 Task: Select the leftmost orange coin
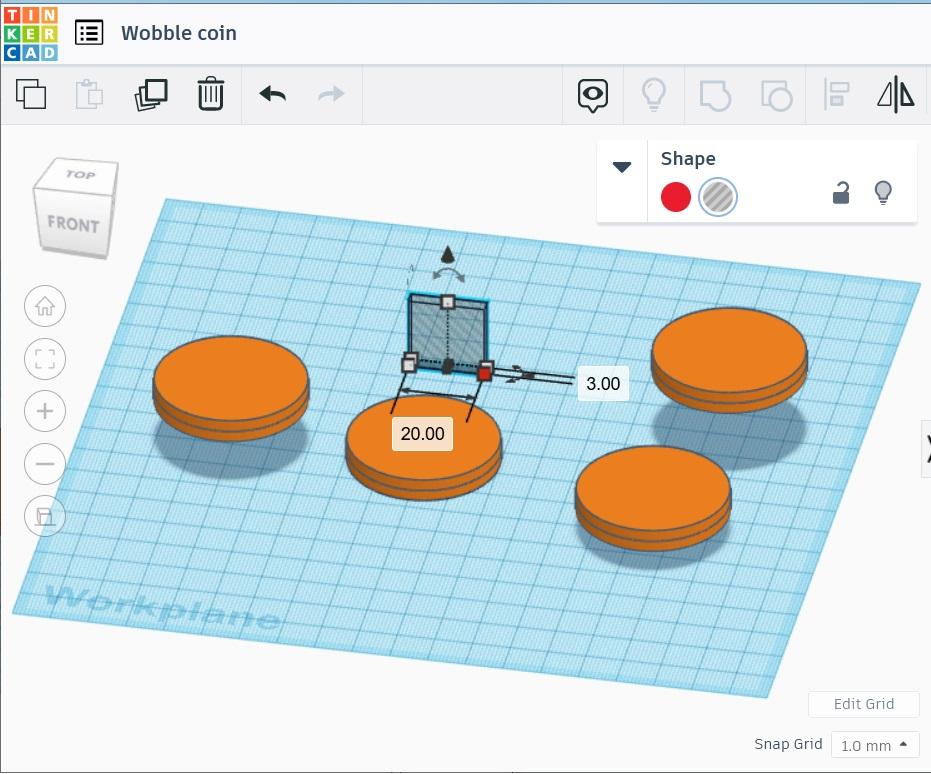pos(231,382)
